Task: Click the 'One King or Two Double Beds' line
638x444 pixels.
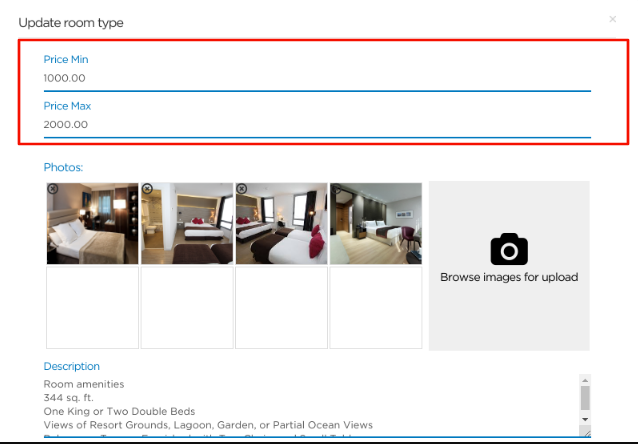Action: [x=119, y=411]
